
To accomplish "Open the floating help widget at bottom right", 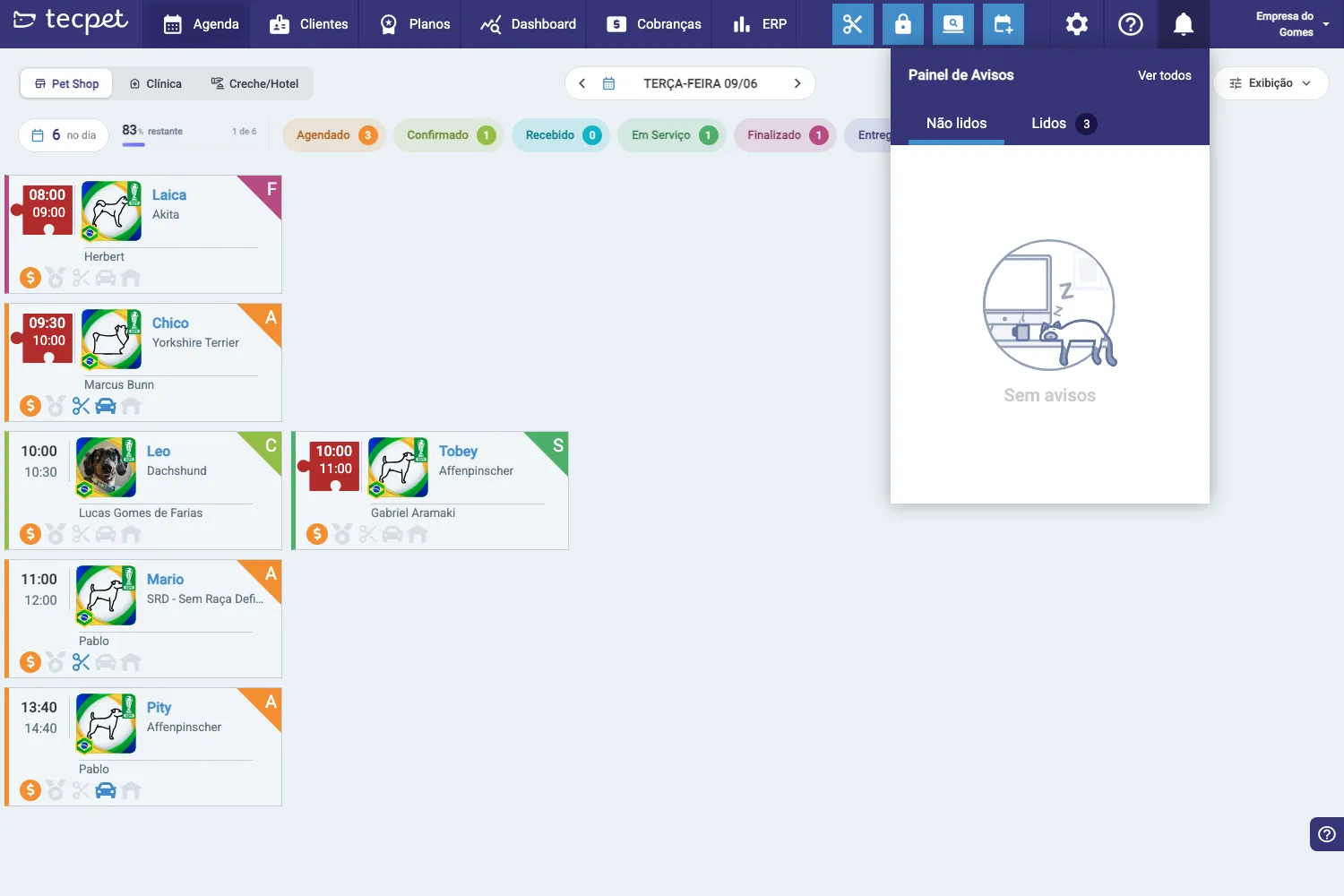I will (x=1327, y=834).
